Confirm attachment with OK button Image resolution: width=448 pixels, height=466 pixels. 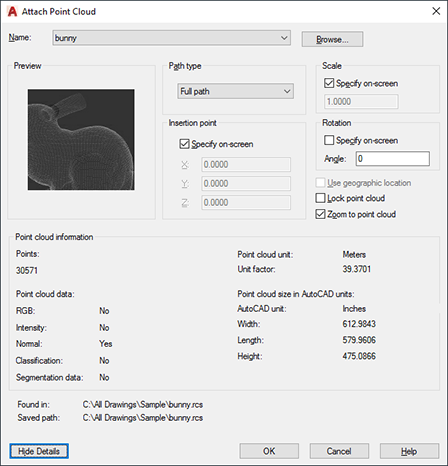(x=269, y=451)
